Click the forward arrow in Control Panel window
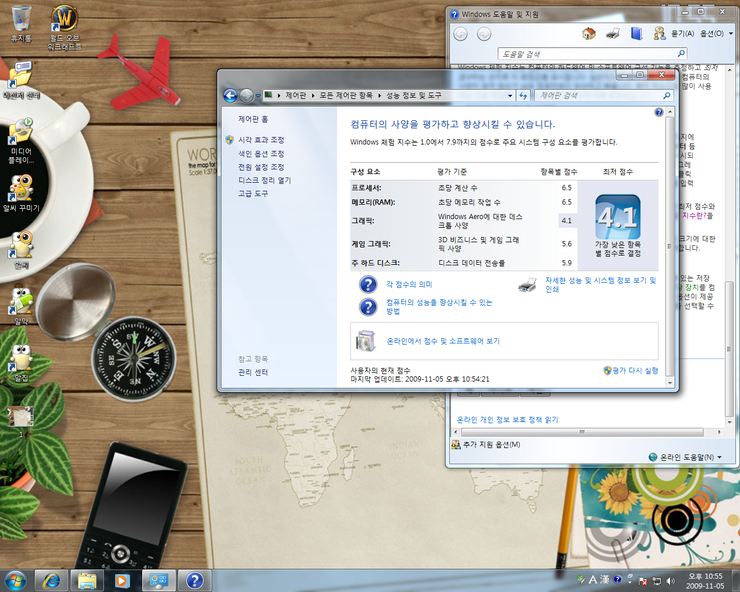740x592 pixels. (246, 96)
